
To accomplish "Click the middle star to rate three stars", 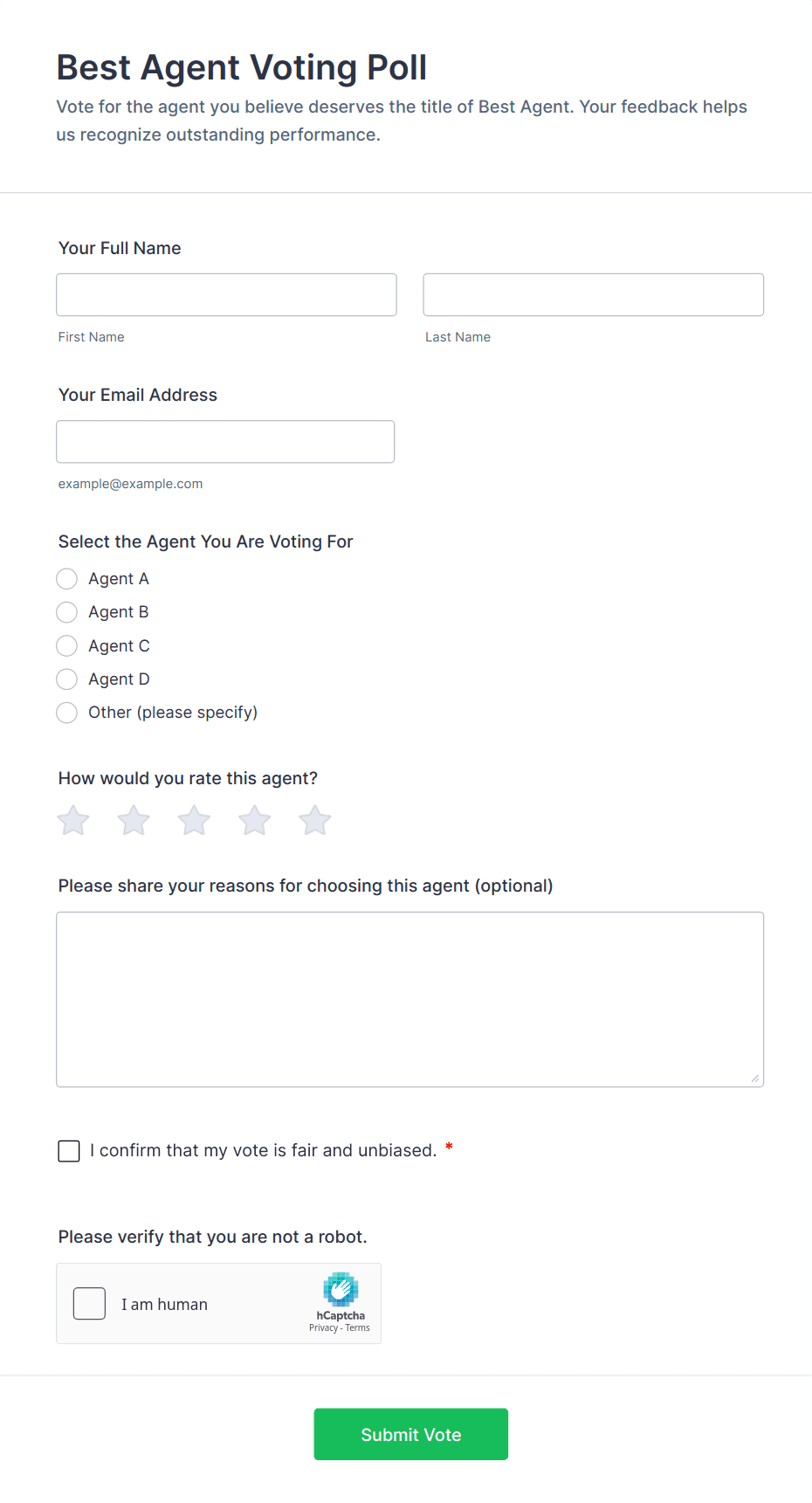I will tap(193, 819).
